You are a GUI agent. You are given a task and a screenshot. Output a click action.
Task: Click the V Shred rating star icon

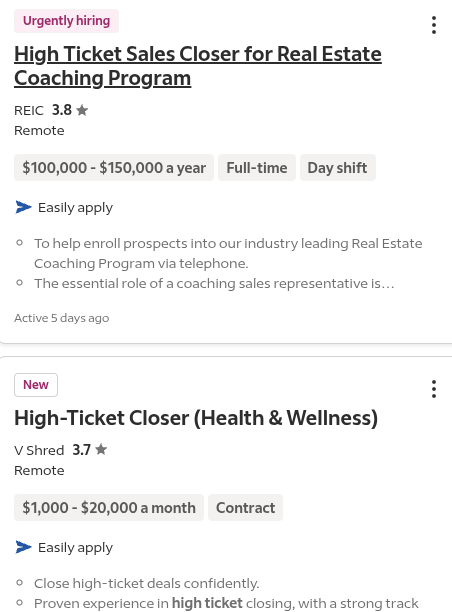click(x=101, y=450)
